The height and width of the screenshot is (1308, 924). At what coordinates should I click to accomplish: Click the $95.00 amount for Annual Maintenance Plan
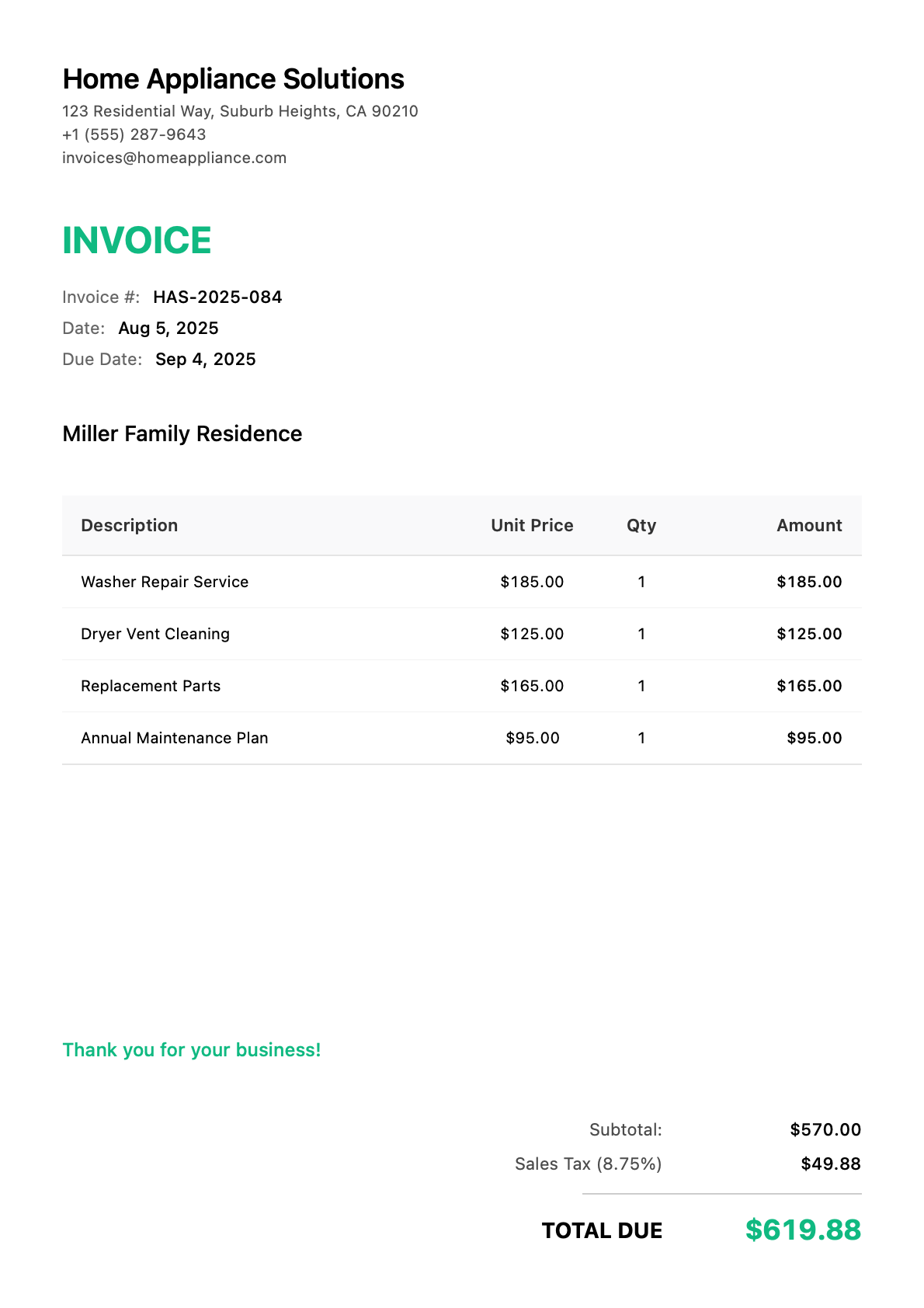tap(815, 738)
